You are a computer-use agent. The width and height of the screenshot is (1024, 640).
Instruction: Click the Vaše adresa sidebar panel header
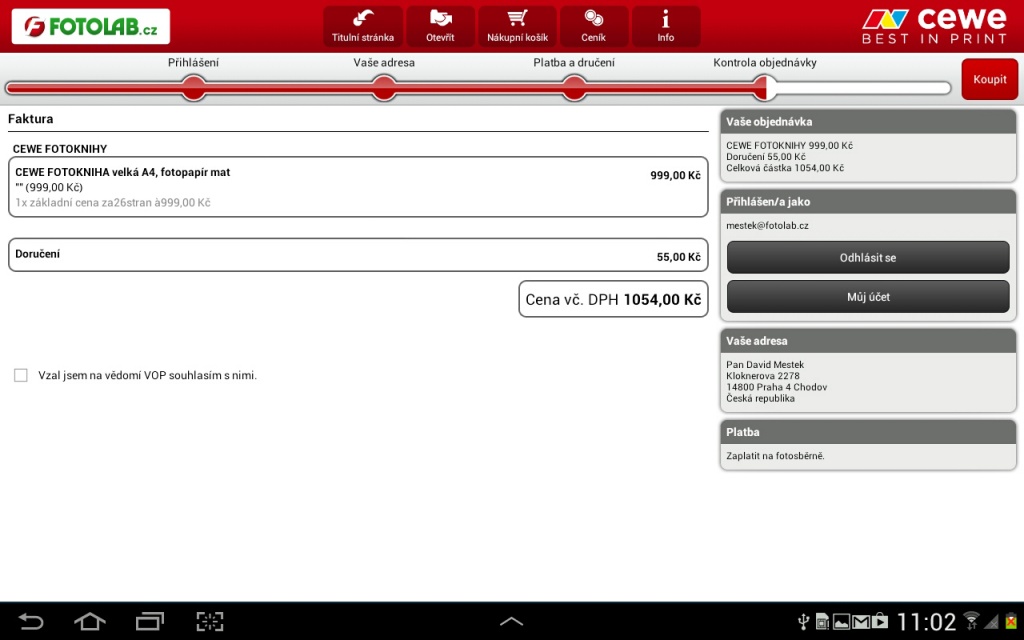pyautogui.click(x=868, y=341)
